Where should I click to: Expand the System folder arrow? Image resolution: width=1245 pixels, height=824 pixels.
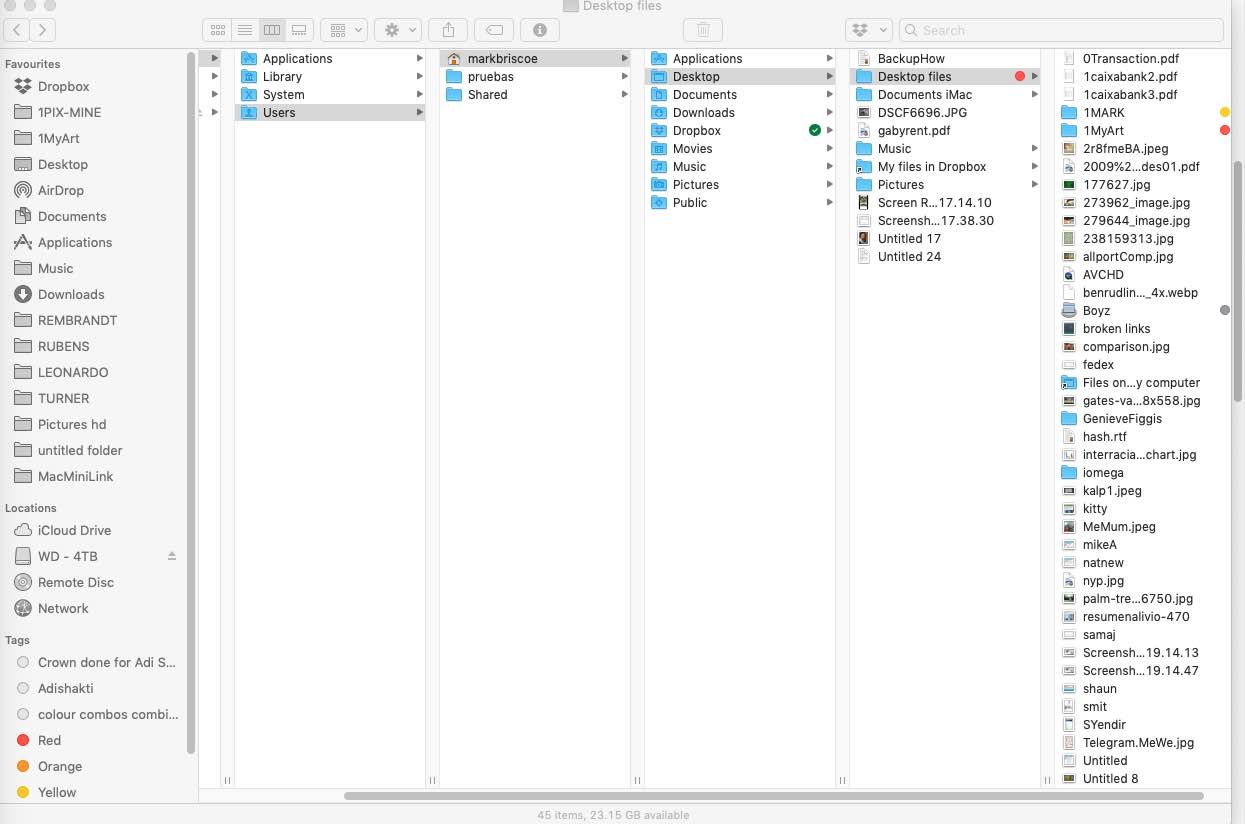click(x=420, y=95)
